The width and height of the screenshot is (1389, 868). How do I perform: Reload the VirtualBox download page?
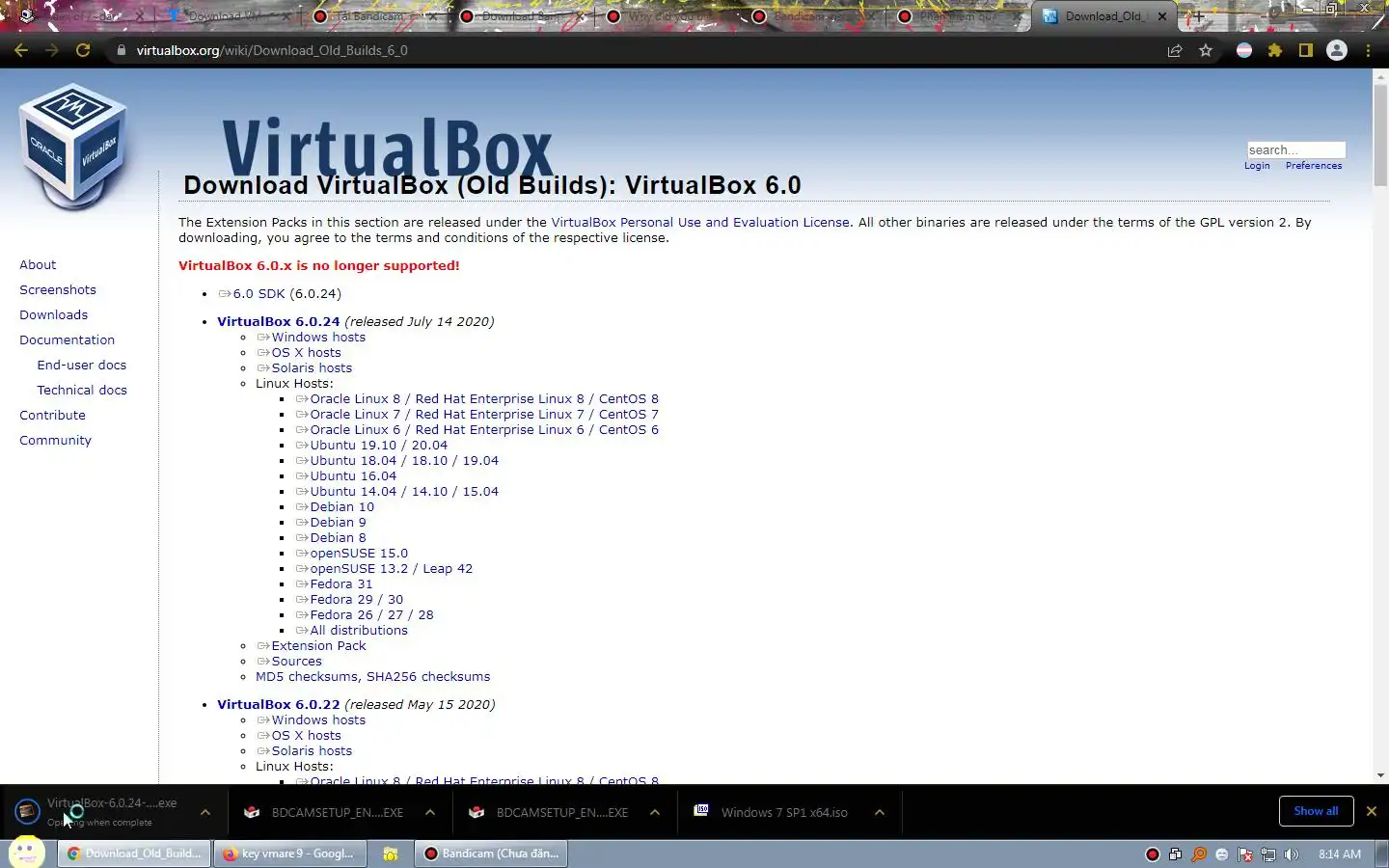tap(83, 50)
